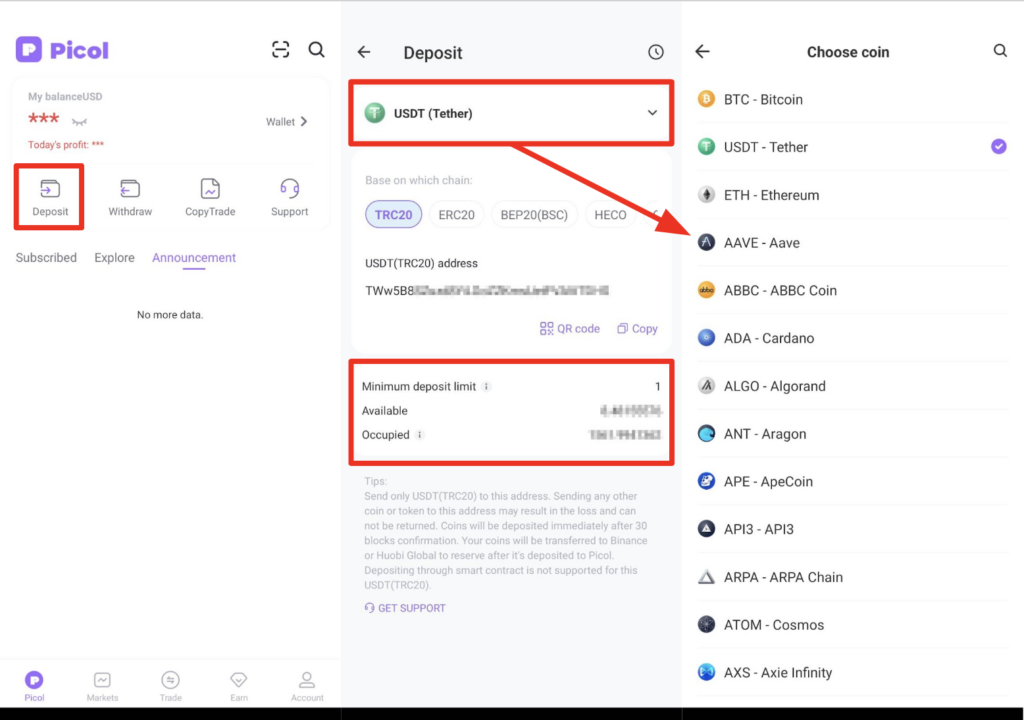Go back from the Deposit screen
1024x720 pixels.
[x=364, y=52]
